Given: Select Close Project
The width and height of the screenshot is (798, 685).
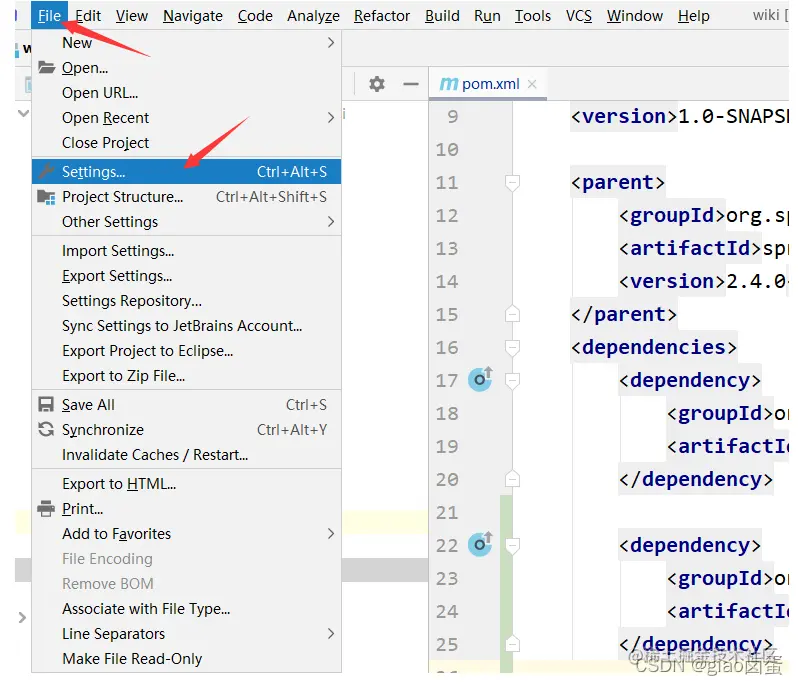Looking at the screenshot, I should coord(186,142).
